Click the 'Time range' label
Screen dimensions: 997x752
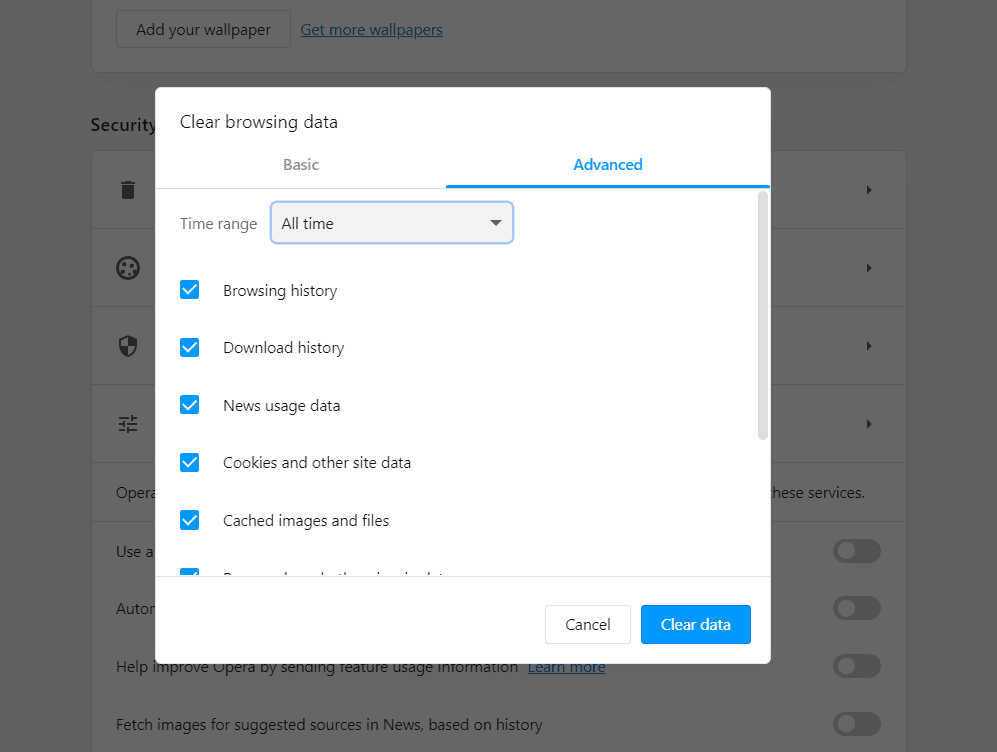218,224
